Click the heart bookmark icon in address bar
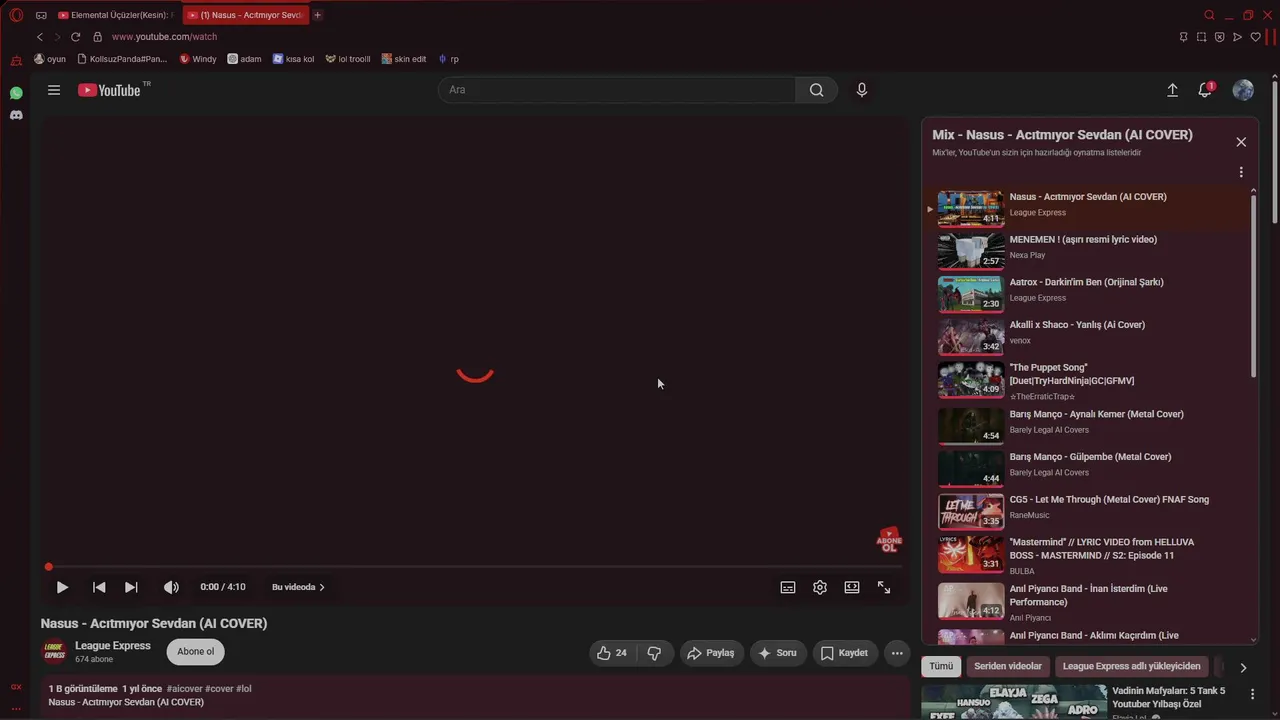The height and width of the screenshot is (720, 1280). (1255, 37)
